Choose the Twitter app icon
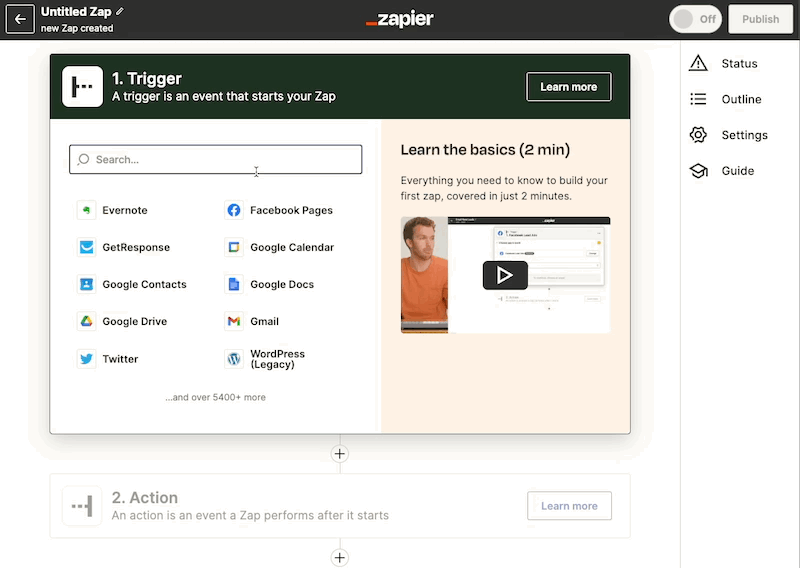The image size is (800, 568). (86, 359)
